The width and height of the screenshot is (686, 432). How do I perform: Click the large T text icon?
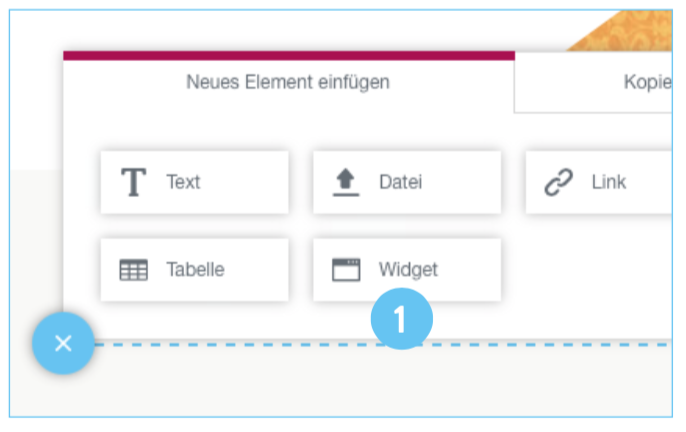(133, 183)
